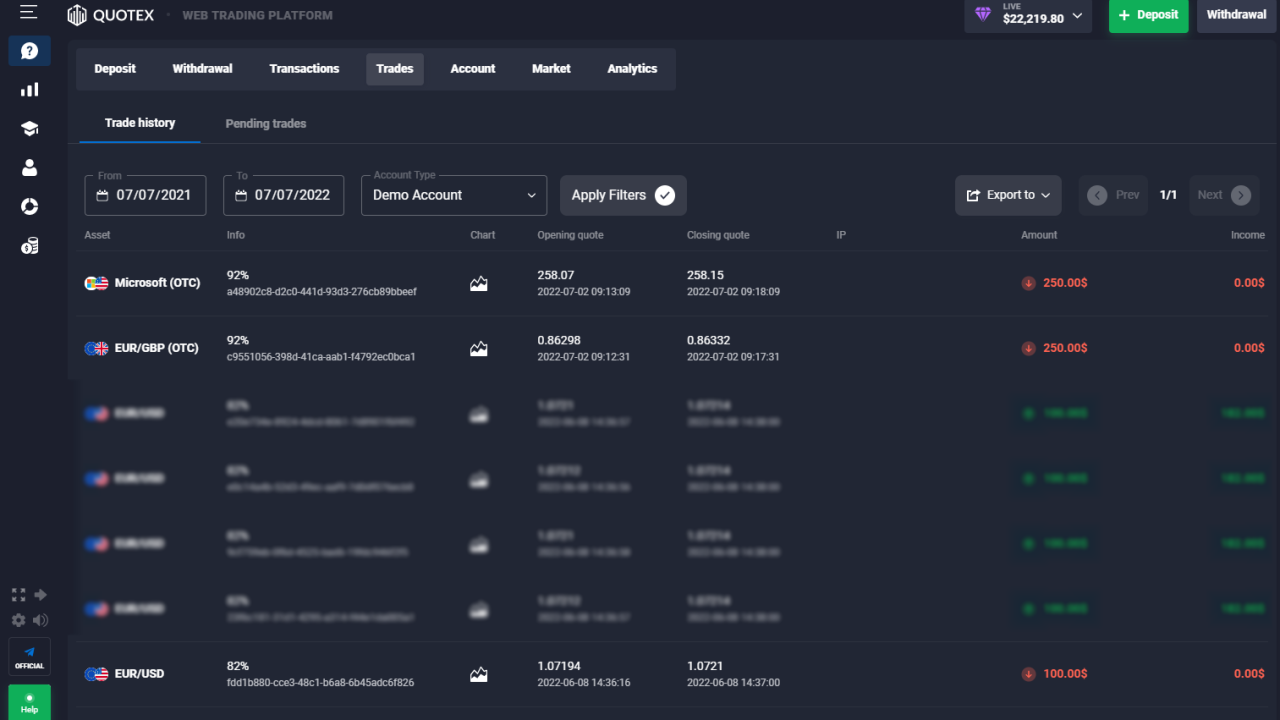
Task: Open the Account Type dropdown
Action: click(x=454, y=195)
